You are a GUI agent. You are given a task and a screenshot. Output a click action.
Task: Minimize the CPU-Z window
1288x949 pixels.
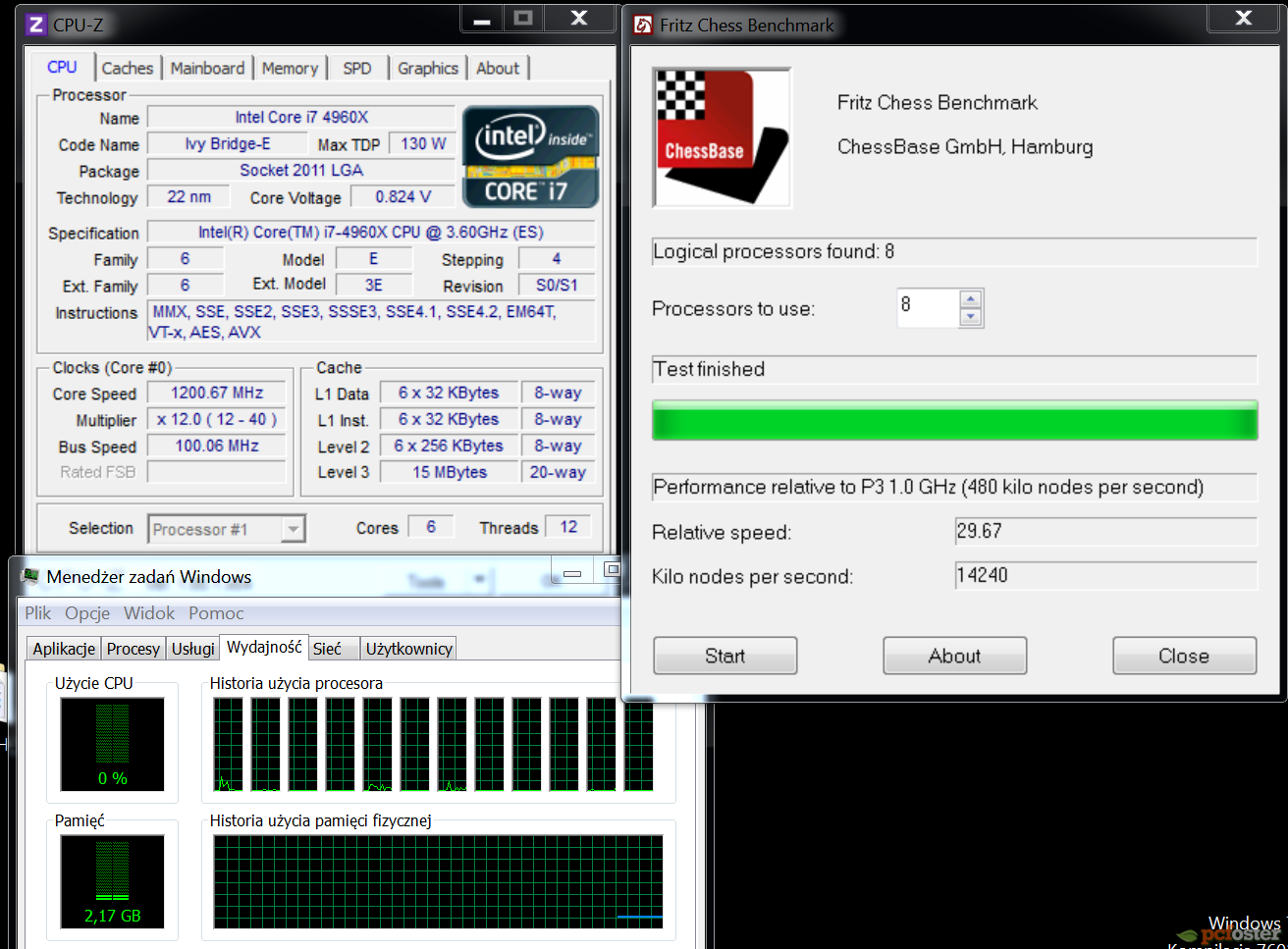coord(481,20)
